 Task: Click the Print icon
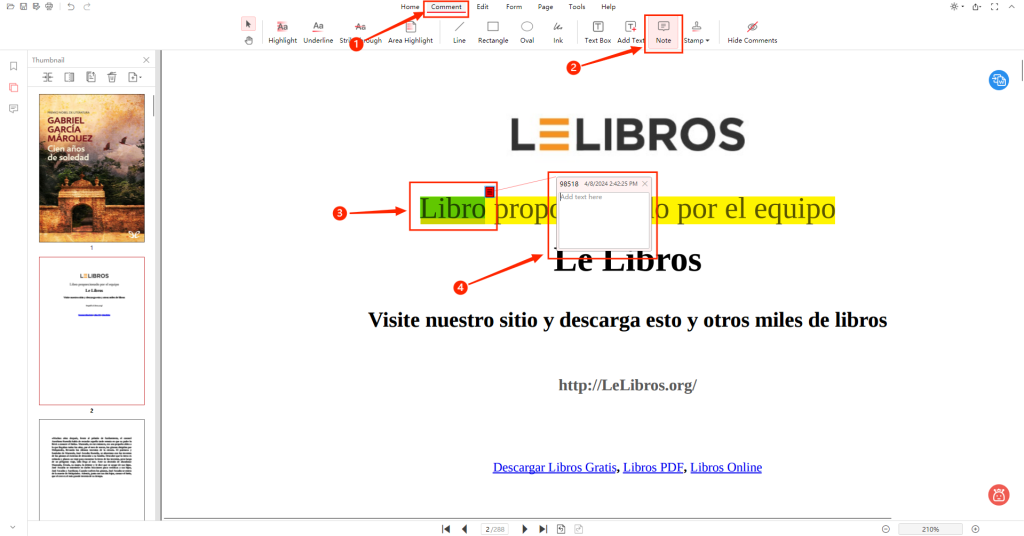click(x=50, y=7)
